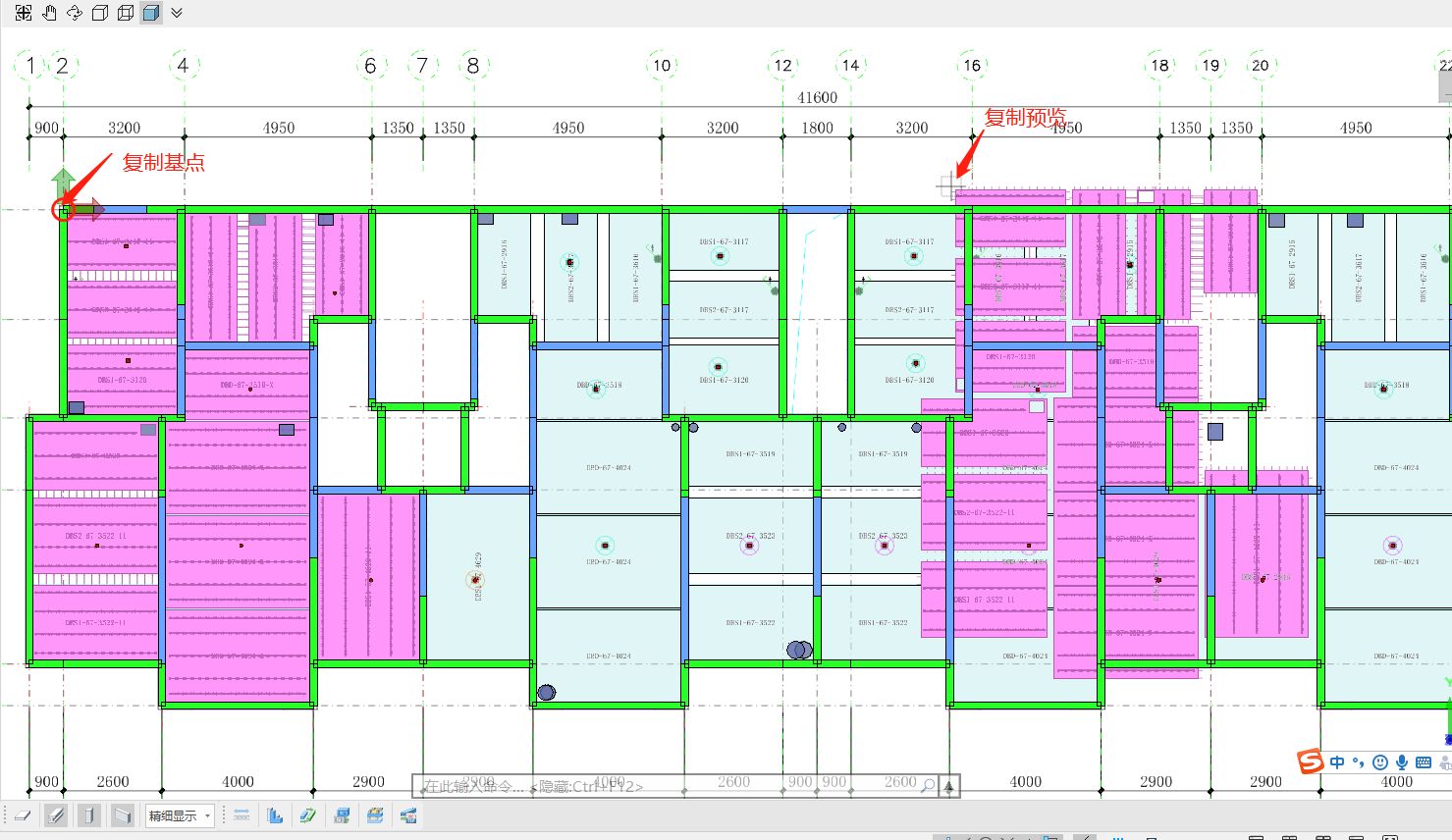The height and width of the screenshot is (840, 1452).
Task: Click the last bottom-toolbar model icon
Action: click(x=408, y=815)
